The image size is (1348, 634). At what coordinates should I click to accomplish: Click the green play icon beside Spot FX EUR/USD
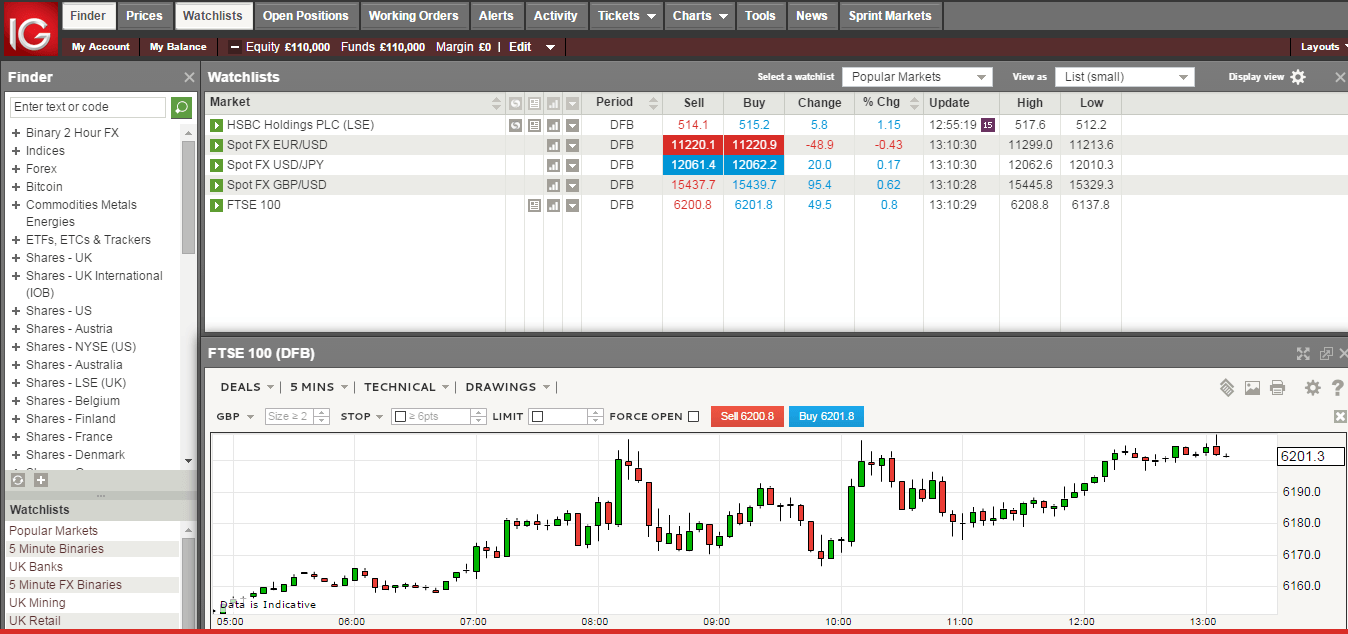click(x=216, y=145)
